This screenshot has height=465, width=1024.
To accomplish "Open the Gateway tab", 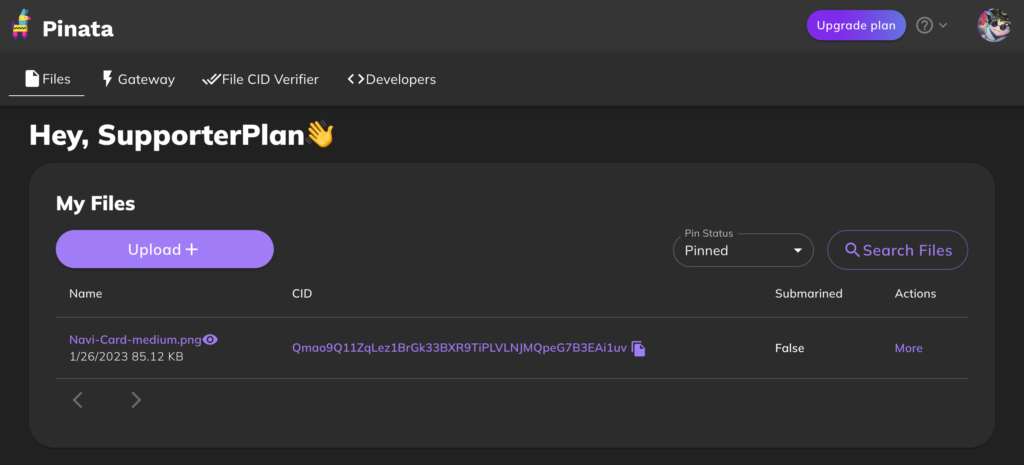I will coord(138,80).
